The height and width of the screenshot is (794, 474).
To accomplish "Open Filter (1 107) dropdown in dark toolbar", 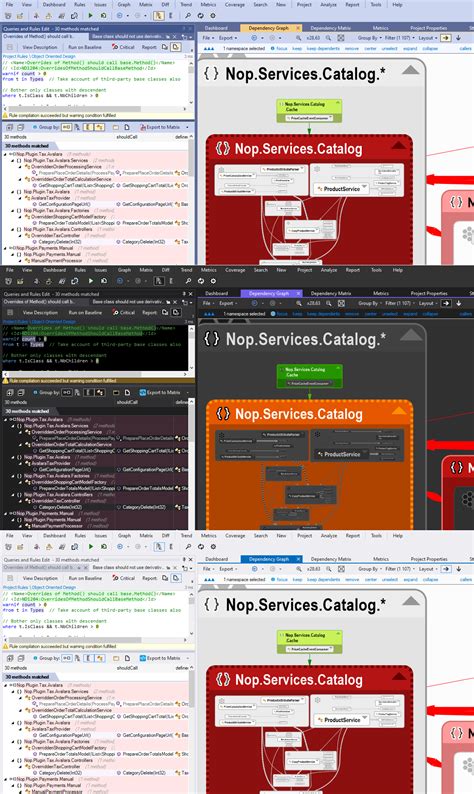I will (400, 303).
